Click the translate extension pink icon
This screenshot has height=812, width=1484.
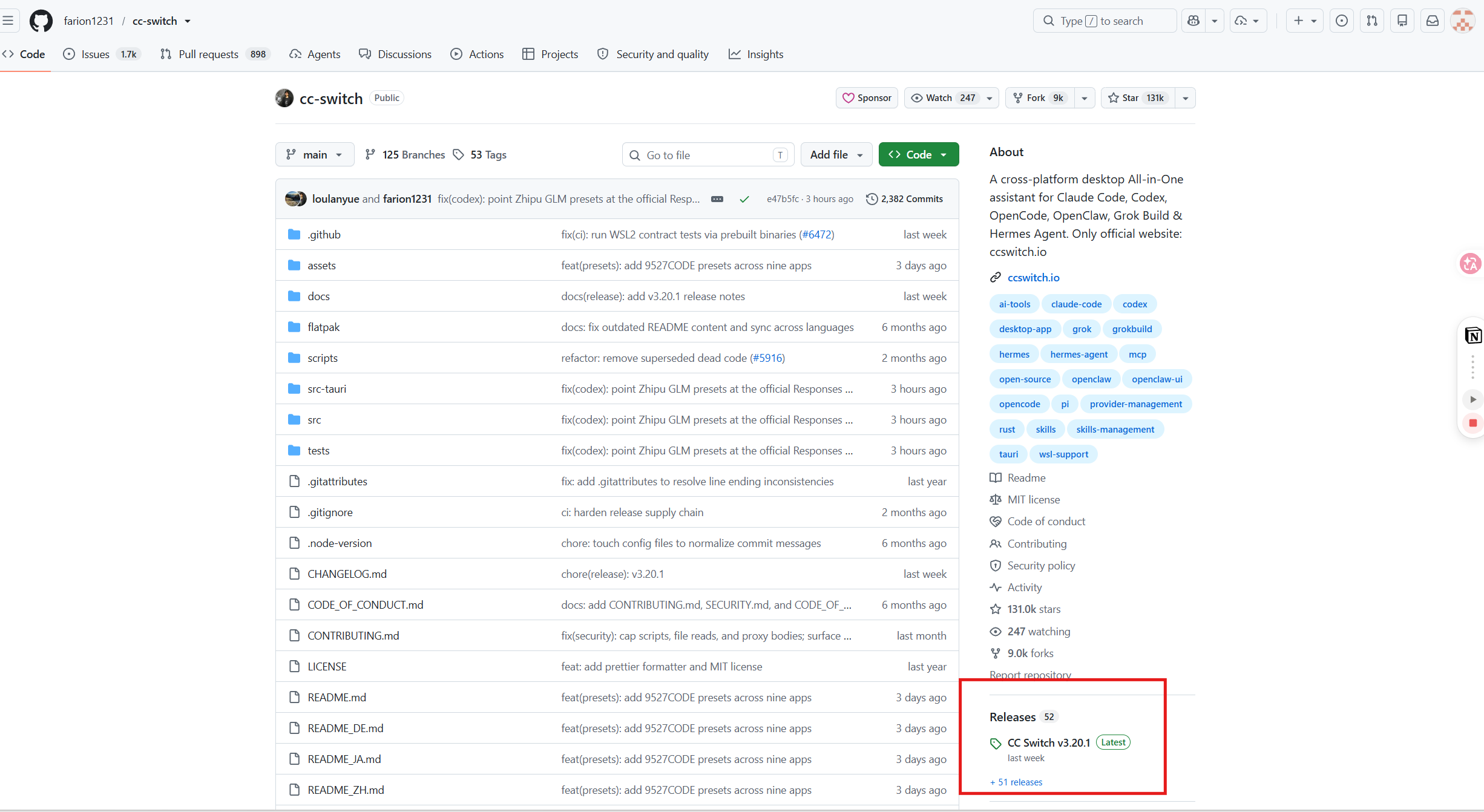(x=1471, y=263)
